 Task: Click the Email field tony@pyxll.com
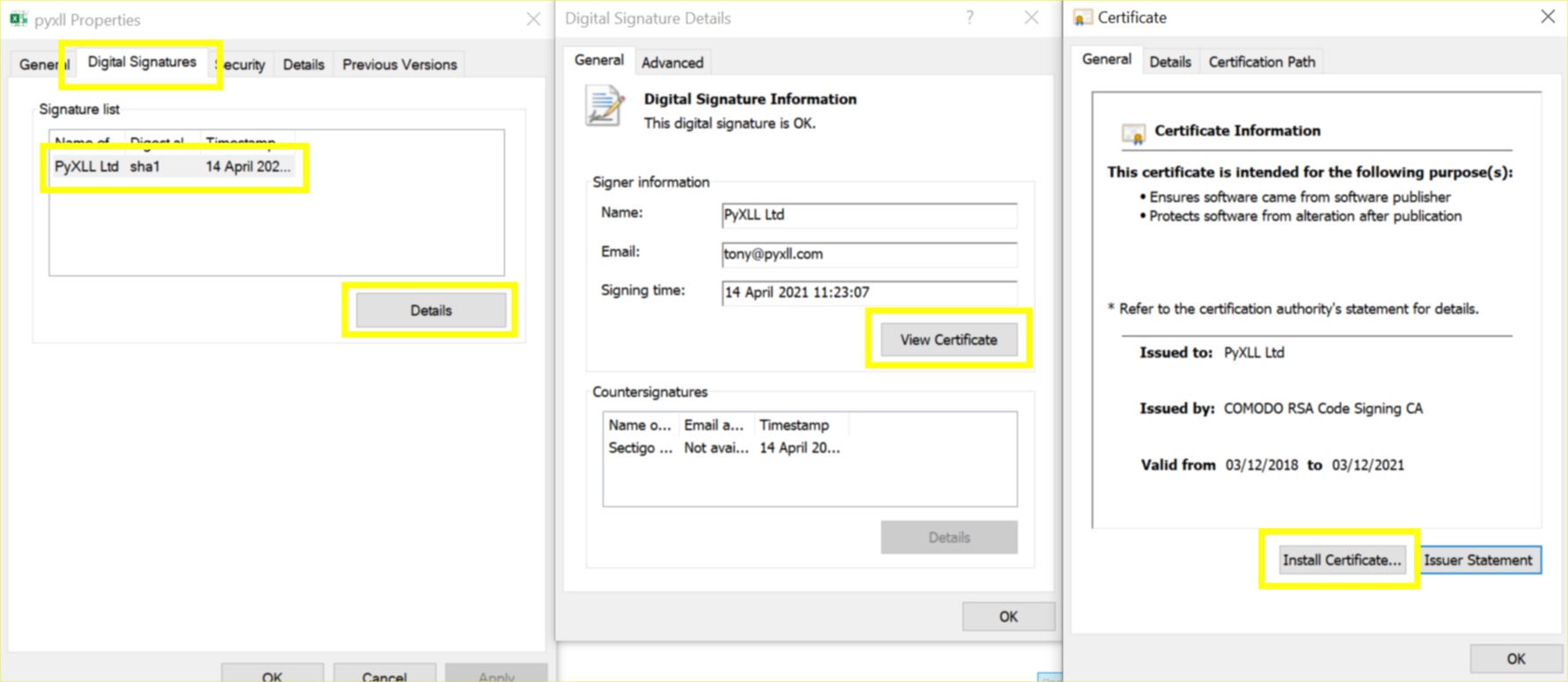869,253
